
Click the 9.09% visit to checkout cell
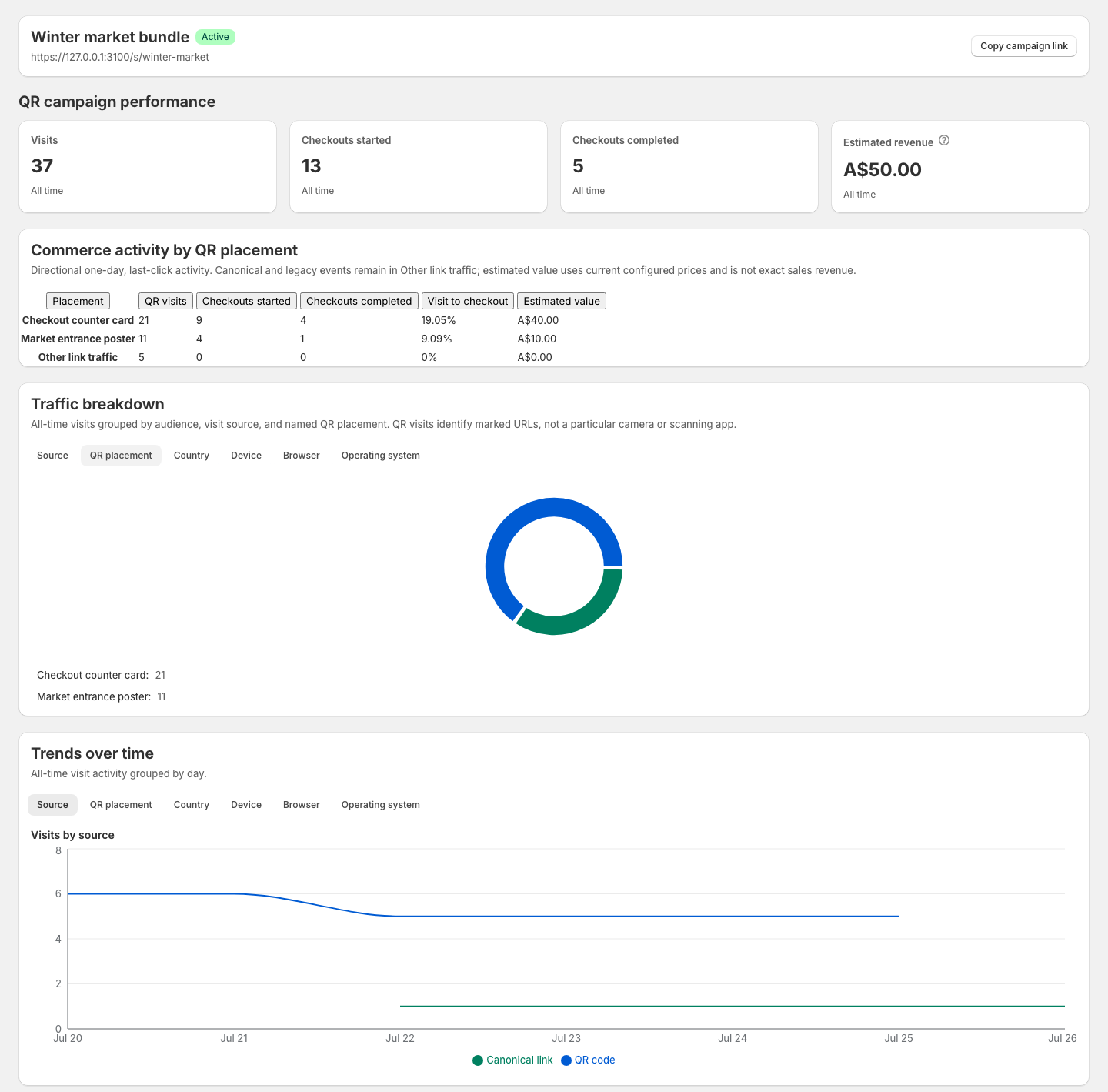point(436,339)
